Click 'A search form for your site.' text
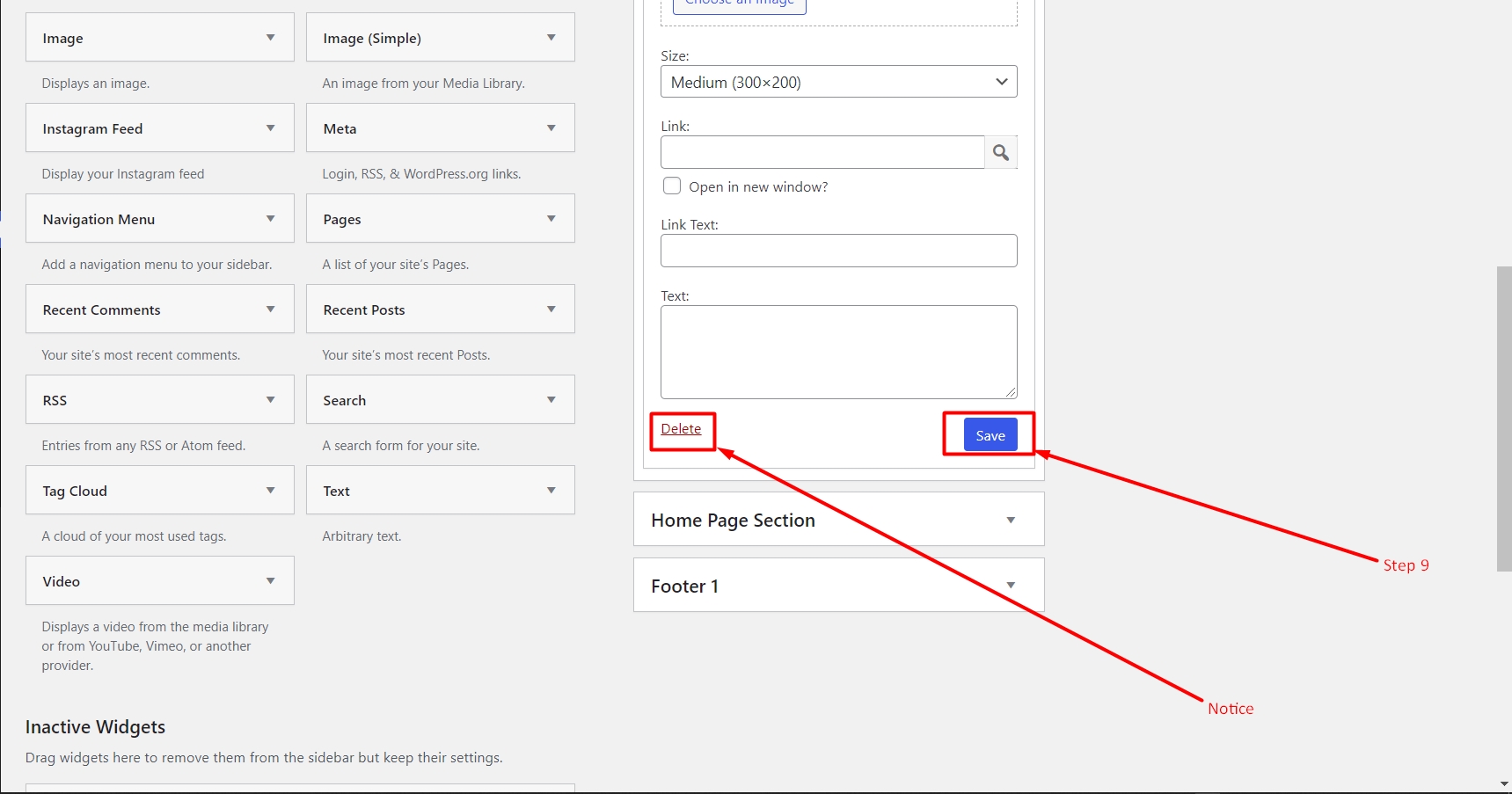 point(401,446)
